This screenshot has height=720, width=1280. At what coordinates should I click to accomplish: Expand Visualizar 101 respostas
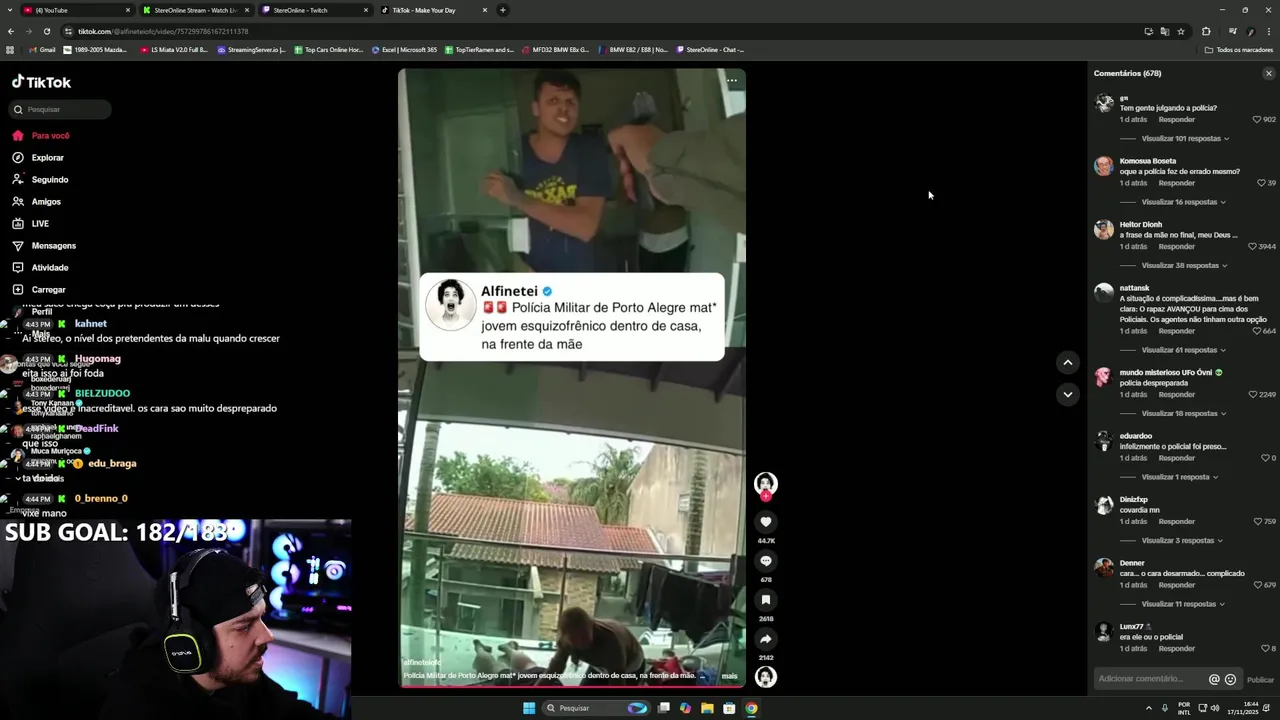pyautogui.click(x=1185, y=138)
